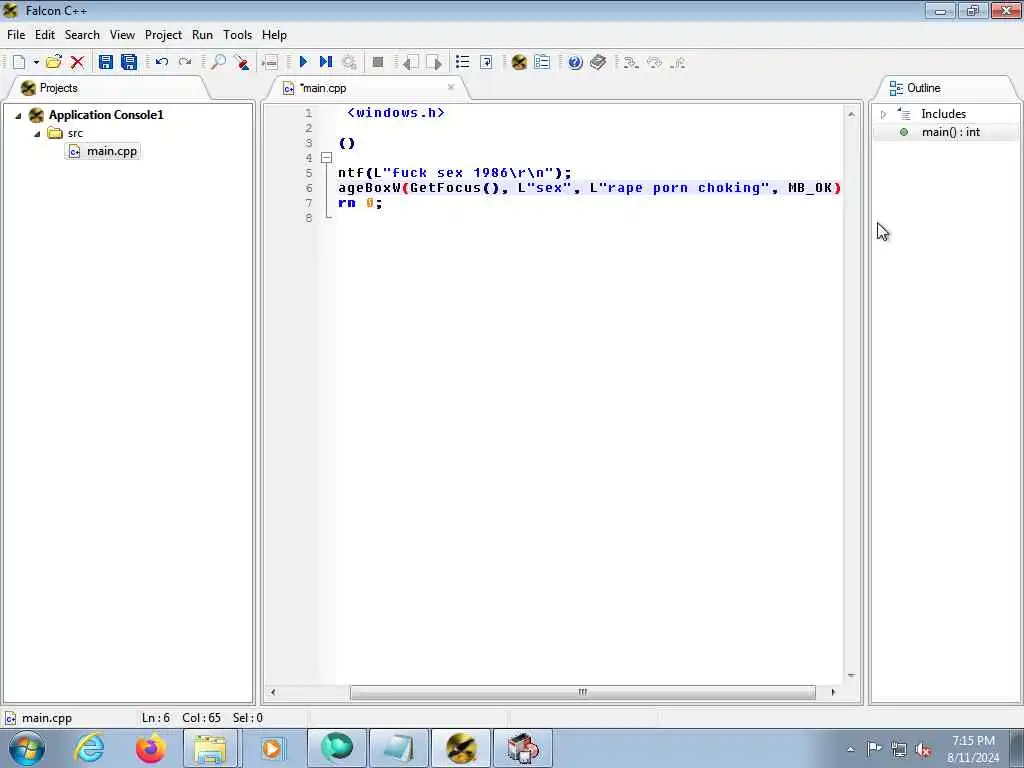
Task: Click the muted volume tray icon
Action: [x=923, y=750]
